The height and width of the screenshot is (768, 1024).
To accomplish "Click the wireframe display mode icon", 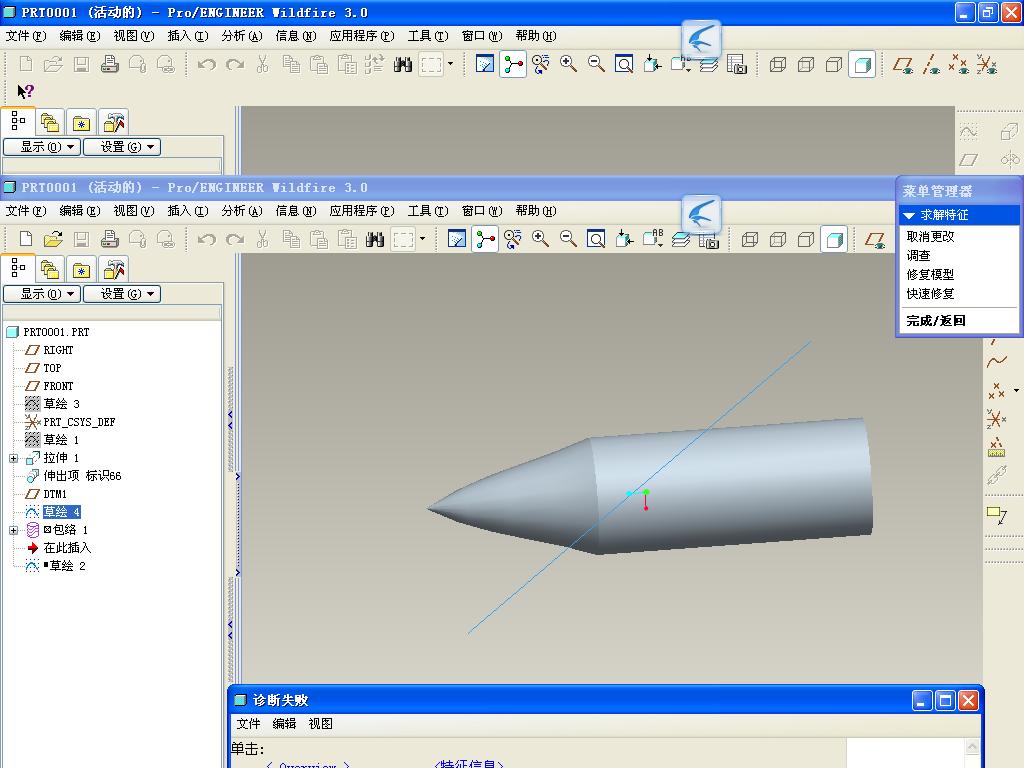I will 750,240.
